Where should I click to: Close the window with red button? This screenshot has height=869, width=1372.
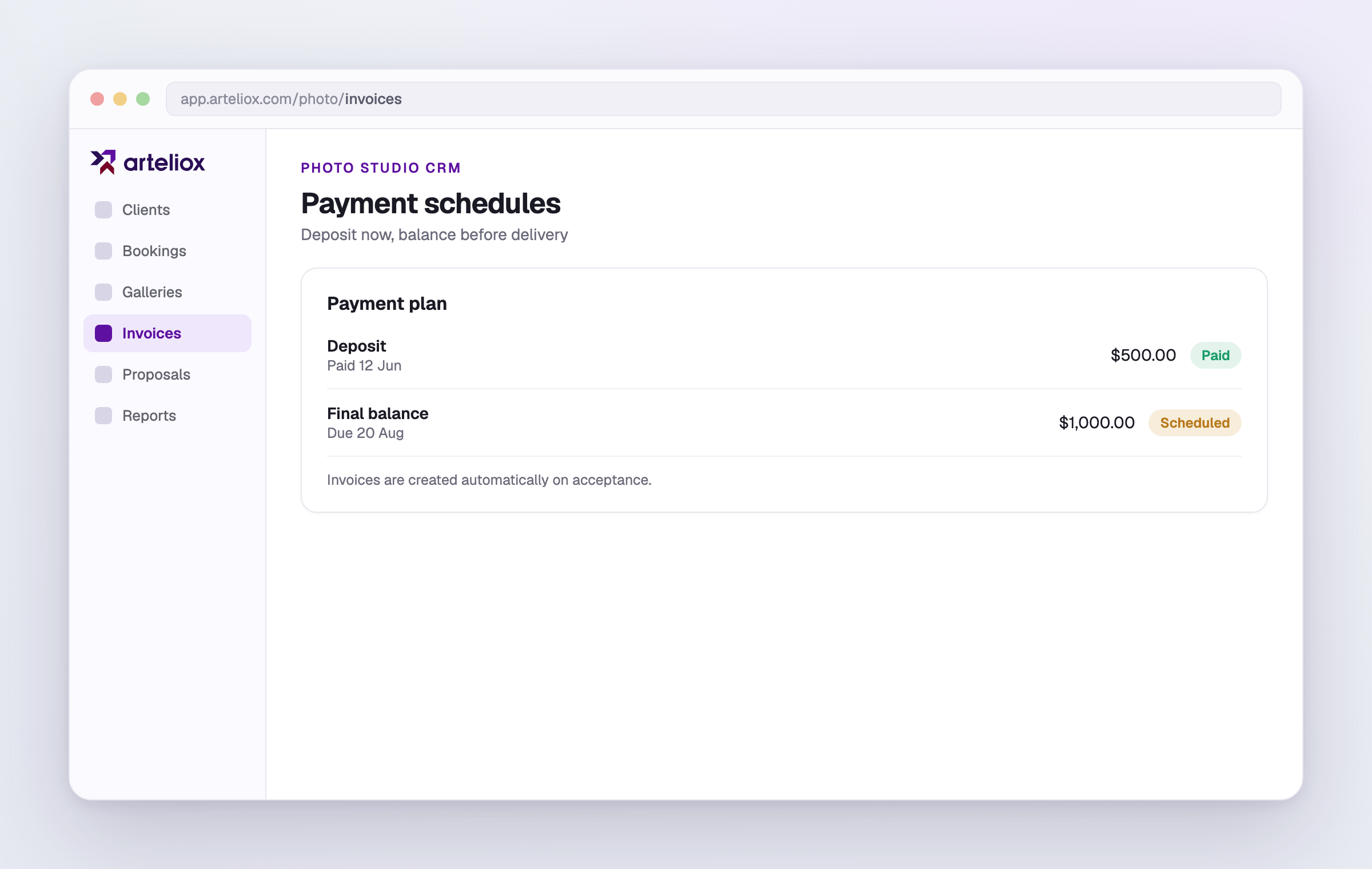(x=97, y=99)
